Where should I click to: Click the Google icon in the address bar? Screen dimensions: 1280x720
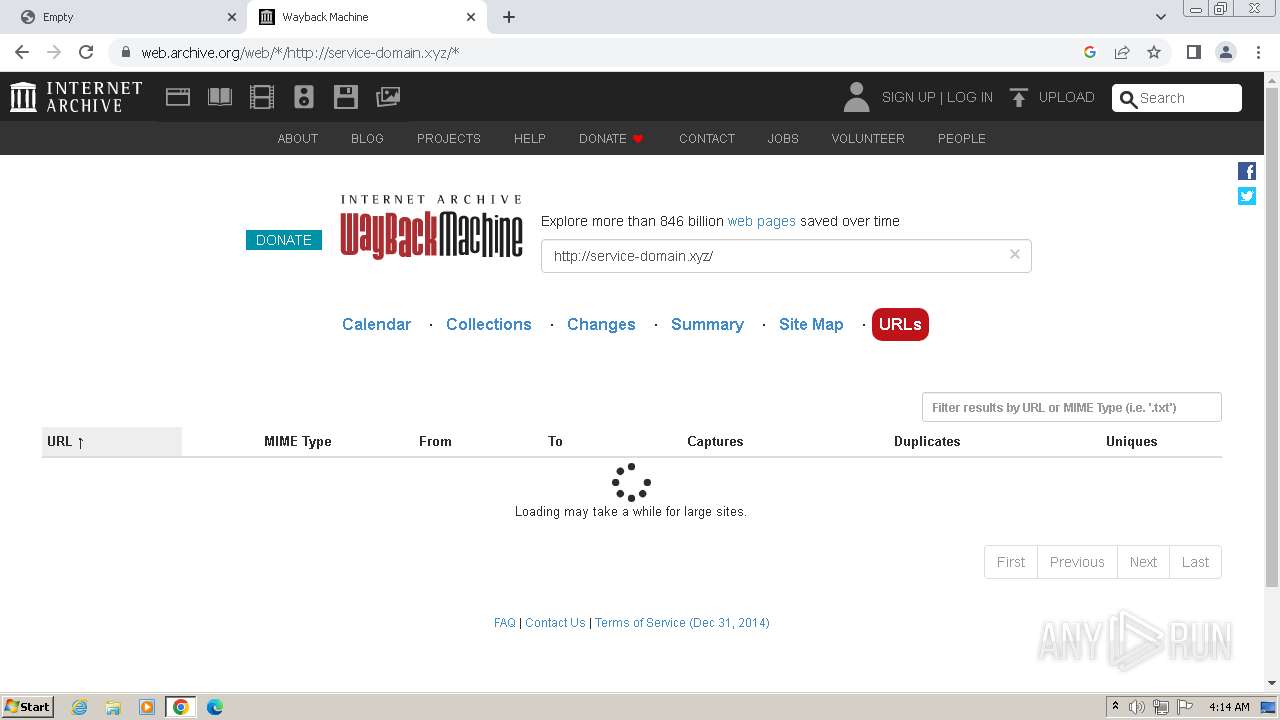pos(1090,52)
